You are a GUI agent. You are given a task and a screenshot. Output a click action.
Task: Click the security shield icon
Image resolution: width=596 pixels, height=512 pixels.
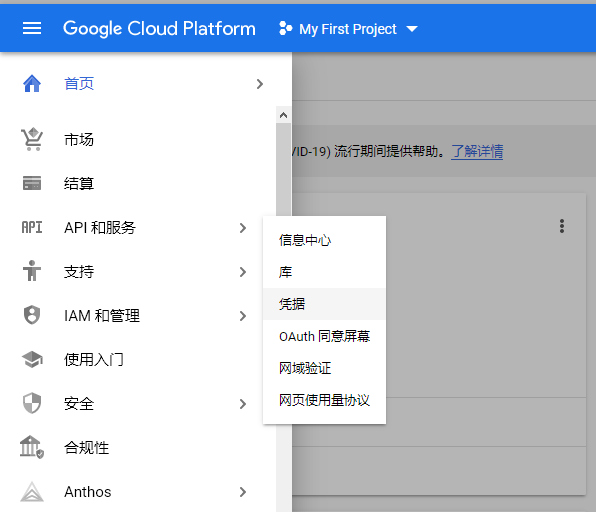point(32,403)
